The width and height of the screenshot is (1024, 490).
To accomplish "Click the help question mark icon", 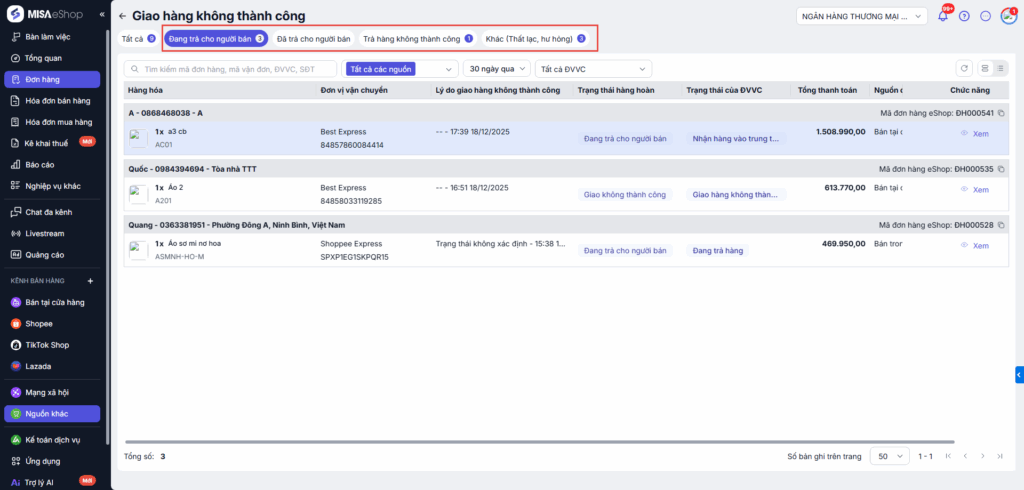I will (964, 16).
